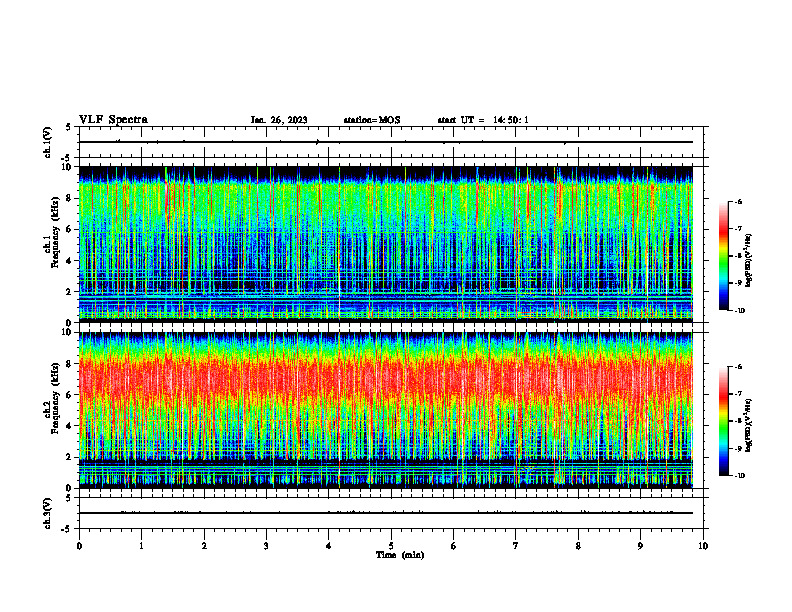The width and height of the screenshot is (792, 612).
Task: Click the 'ch.1(V)' waveform axis label
Action: (x=48, y=142)
